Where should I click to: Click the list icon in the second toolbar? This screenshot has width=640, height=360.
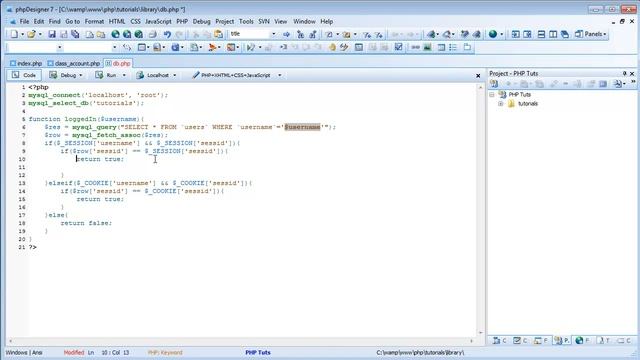pos(453,47)
